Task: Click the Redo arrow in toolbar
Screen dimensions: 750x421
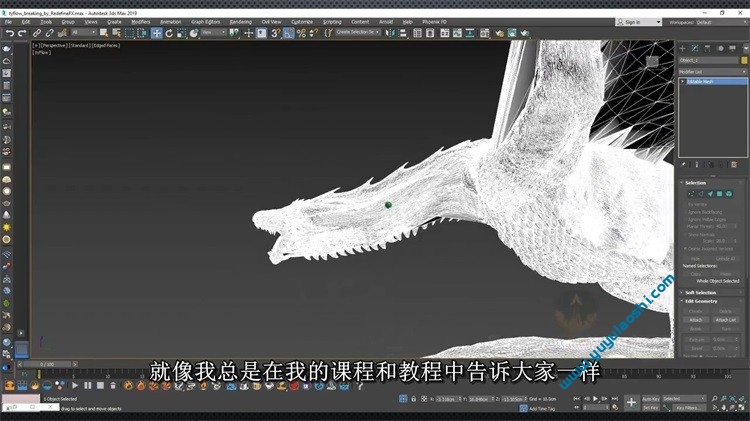Action: point(22,33)
